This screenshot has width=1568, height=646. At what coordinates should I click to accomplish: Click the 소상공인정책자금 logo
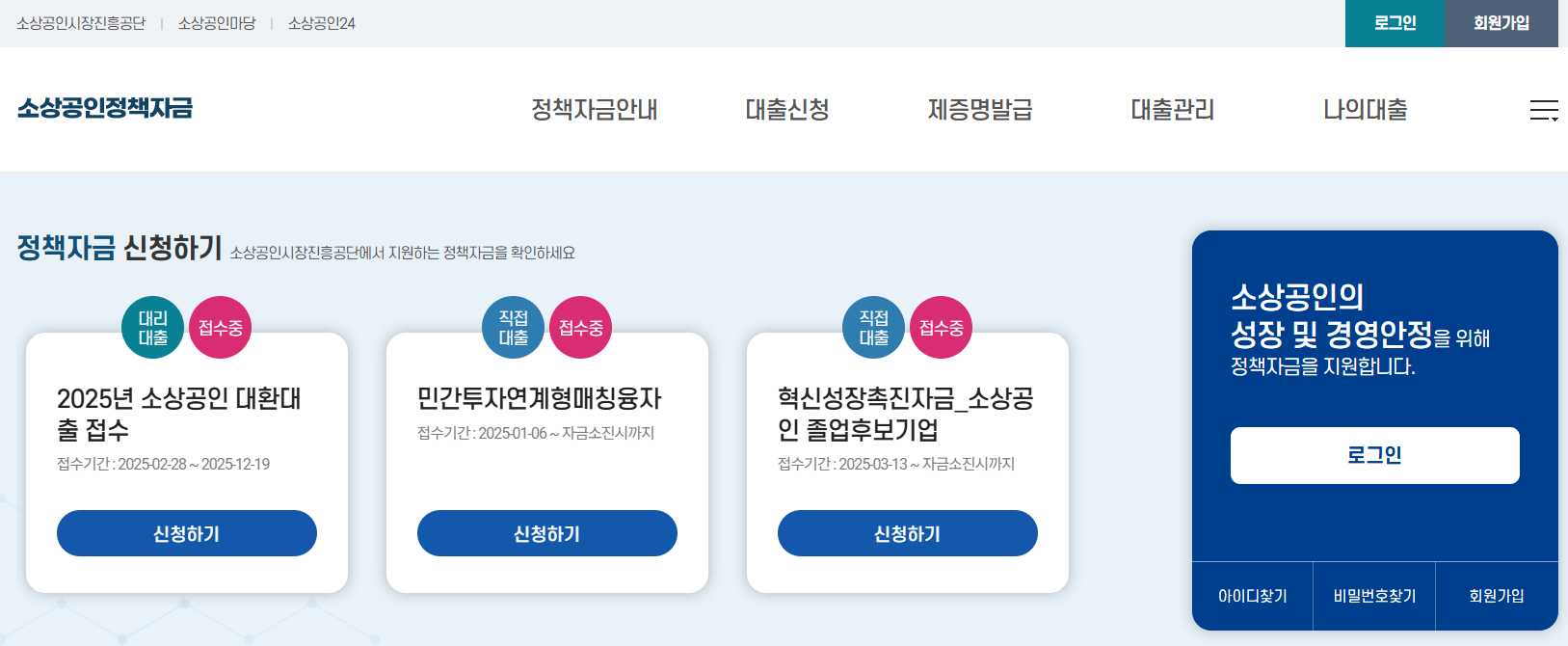coord(102,109)
